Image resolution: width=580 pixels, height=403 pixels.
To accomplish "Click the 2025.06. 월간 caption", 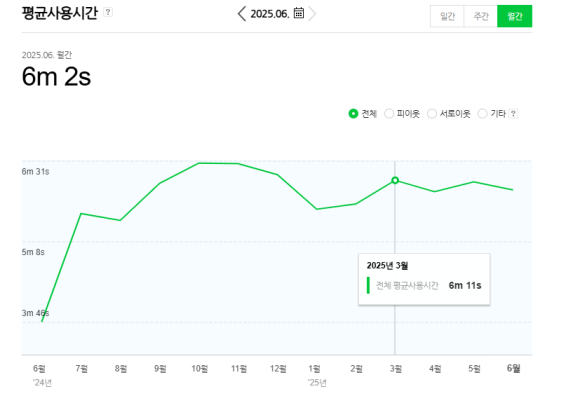I will pos(47,55).
